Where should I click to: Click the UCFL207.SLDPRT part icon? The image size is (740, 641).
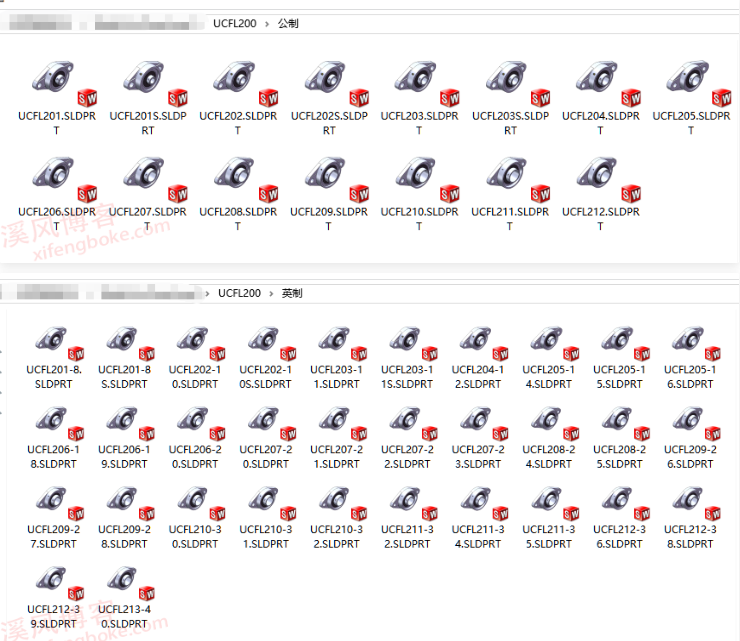155,179
